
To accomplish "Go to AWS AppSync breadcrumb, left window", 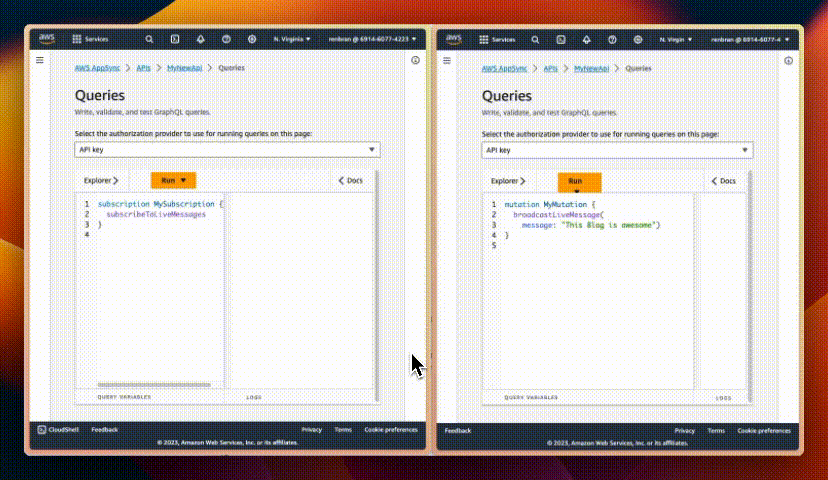I will (97, 68).
